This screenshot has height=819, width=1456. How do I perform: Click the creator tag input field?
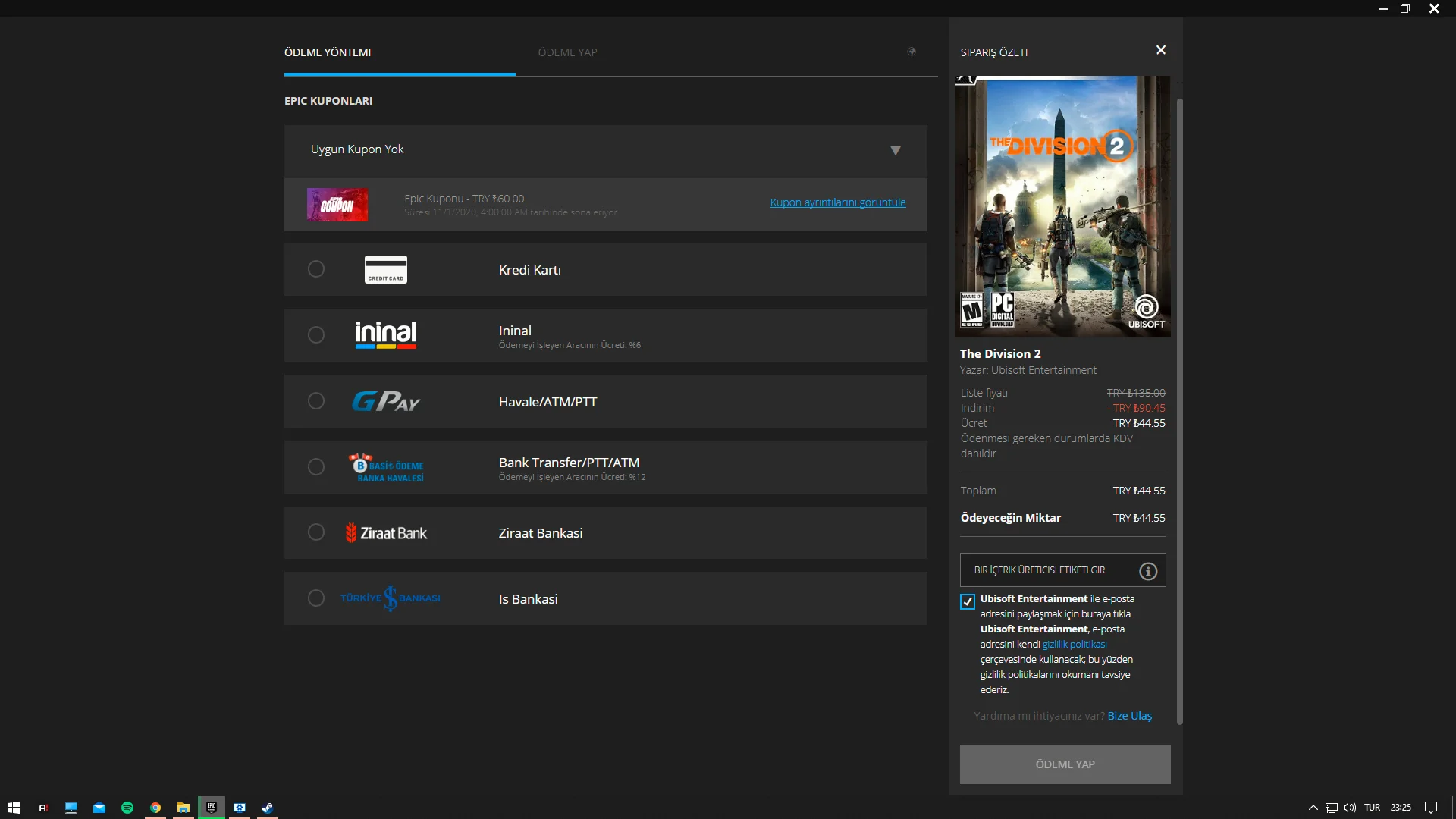[1046, 570]
